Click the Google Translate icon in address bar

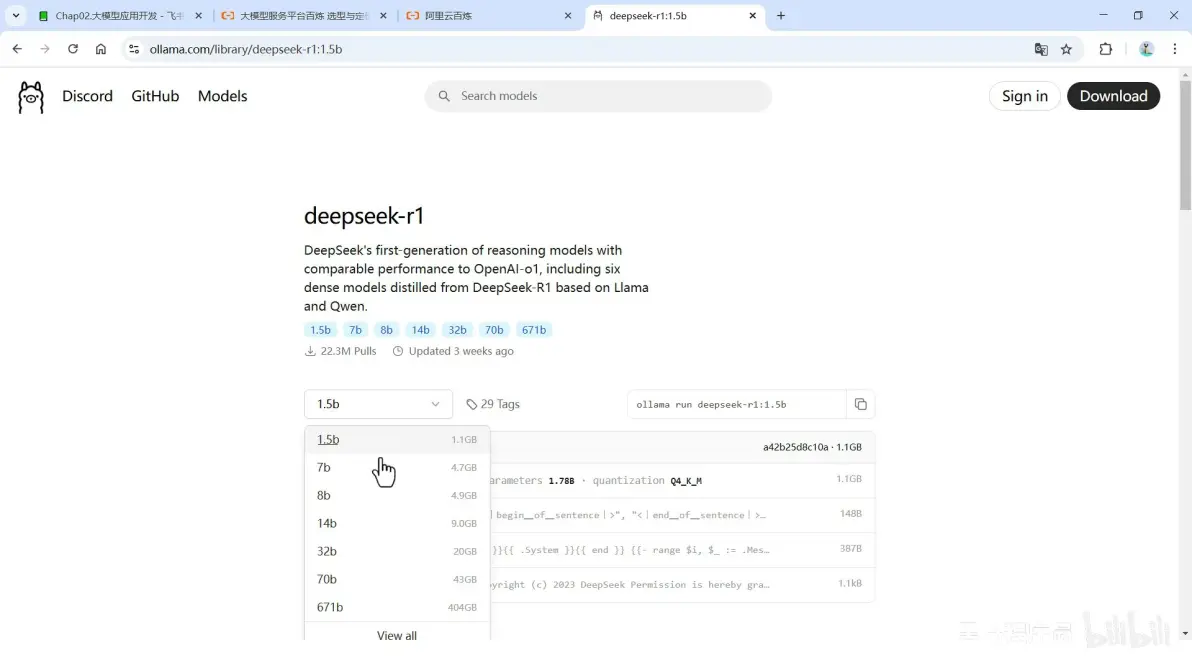point(1041,48)
